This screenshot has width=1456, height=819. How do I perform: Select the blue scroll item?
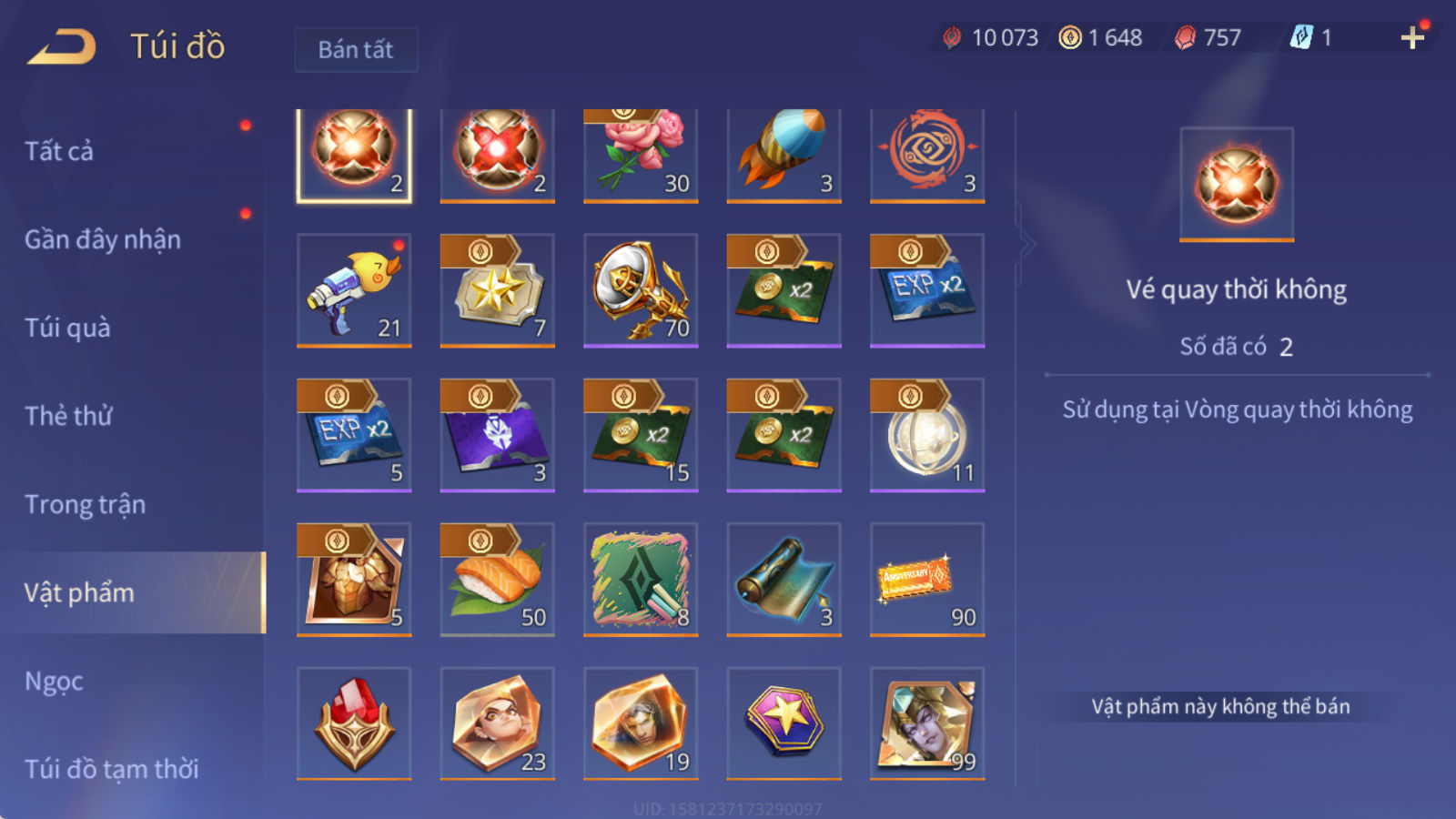[784, 580]
